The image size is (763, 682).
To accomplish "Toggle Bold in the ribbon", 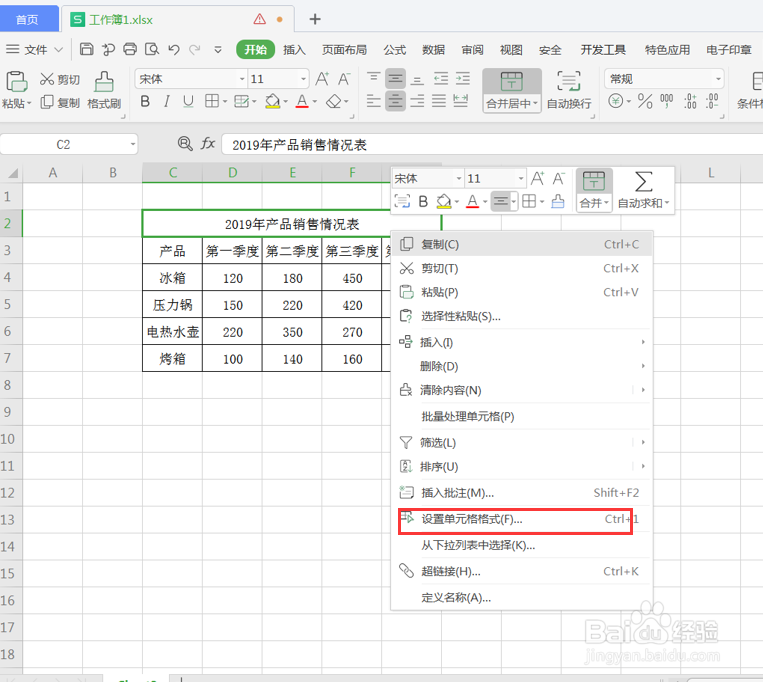I will pos(145,102).
